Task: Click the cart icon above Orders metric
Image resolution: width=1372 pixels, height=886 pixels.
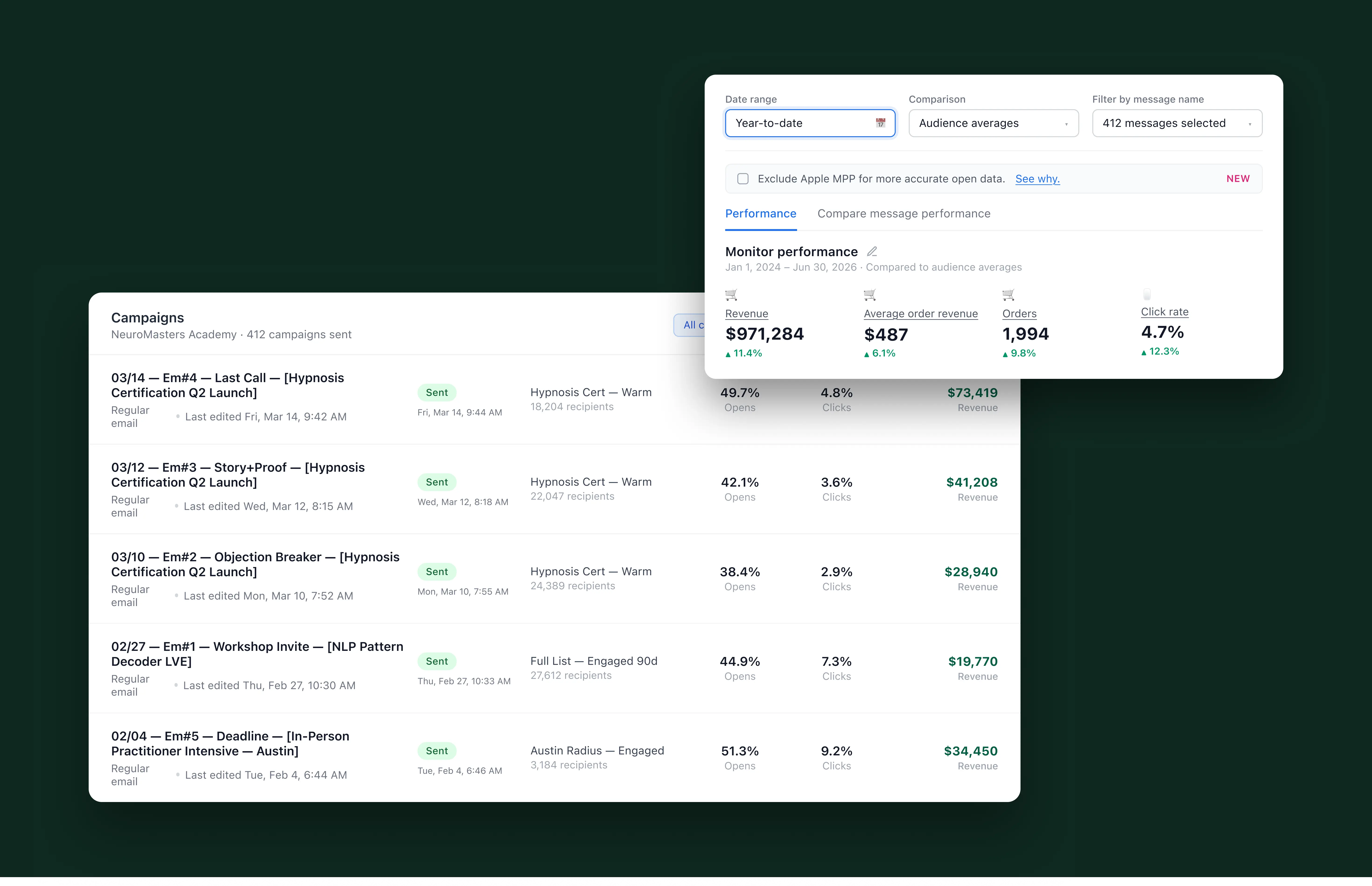Action: (1008, 295)
